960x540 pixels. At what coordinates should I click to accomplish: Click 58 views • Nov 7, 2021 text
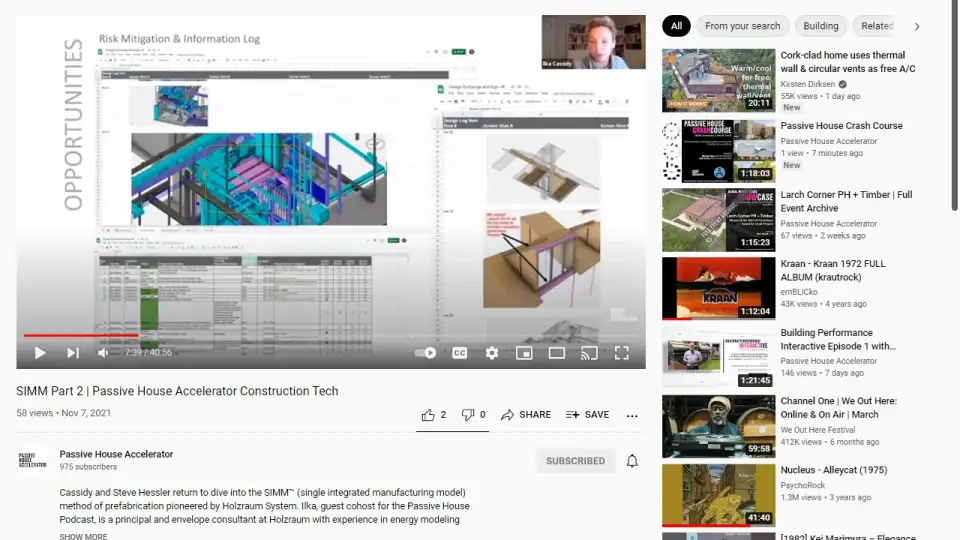coord(64,413)
